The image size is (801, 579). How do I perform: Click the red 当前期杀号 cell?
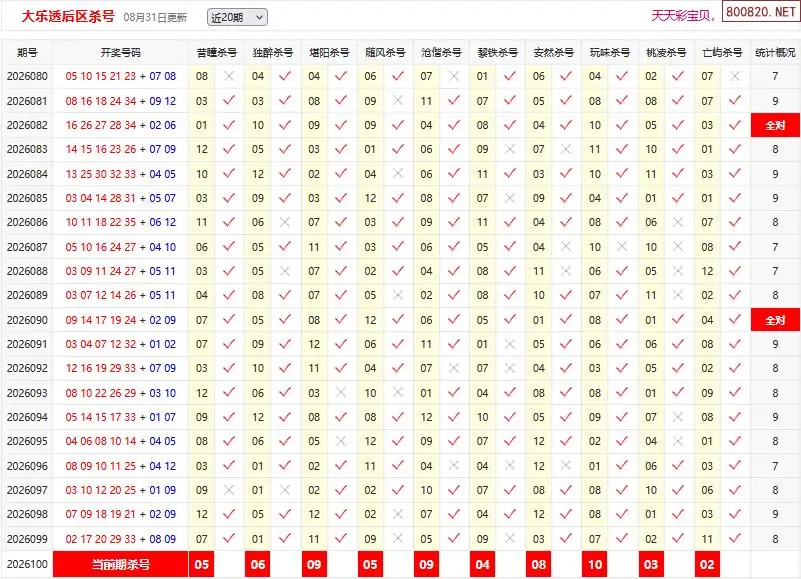pos(121,564)
